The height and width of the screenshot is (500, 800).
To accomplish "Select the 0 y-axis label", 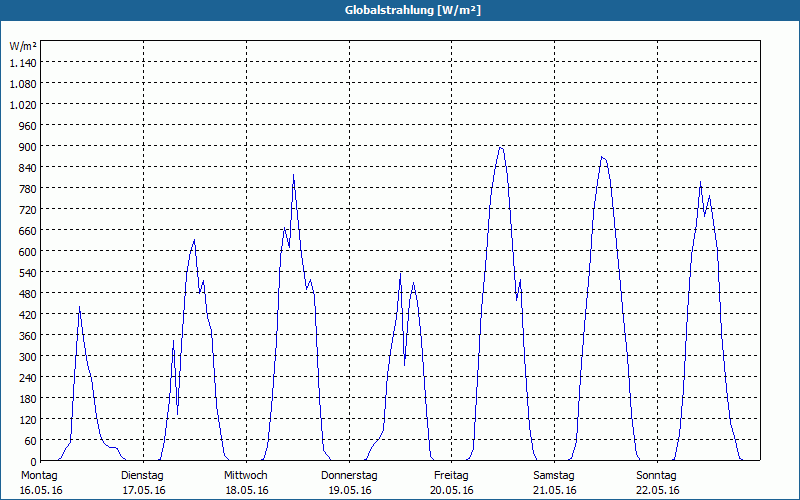I will 34,462.
